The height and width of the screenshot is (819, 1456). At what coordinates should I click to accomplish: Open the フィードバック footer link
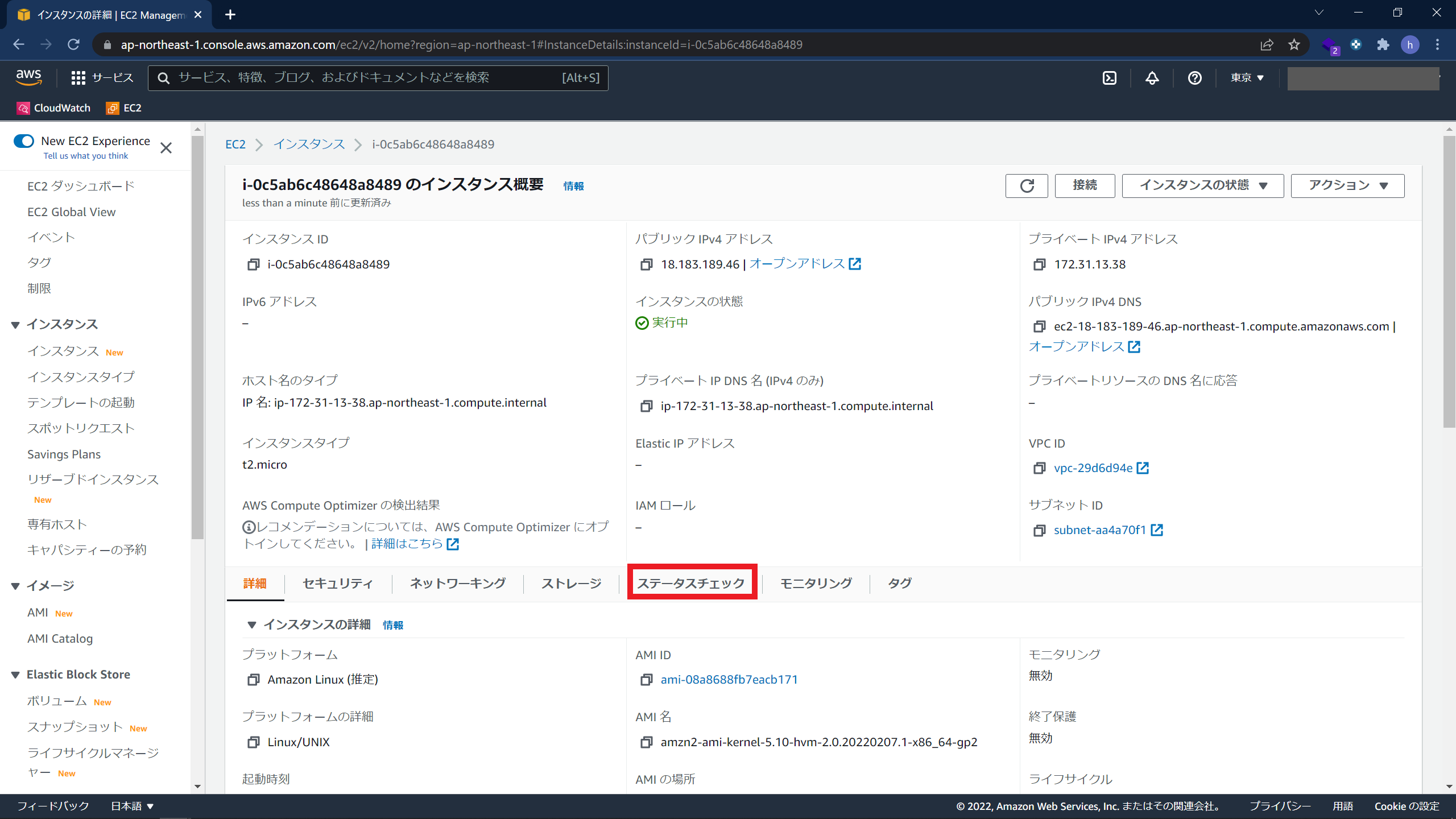pyautogui.click(x=53, y=806)
